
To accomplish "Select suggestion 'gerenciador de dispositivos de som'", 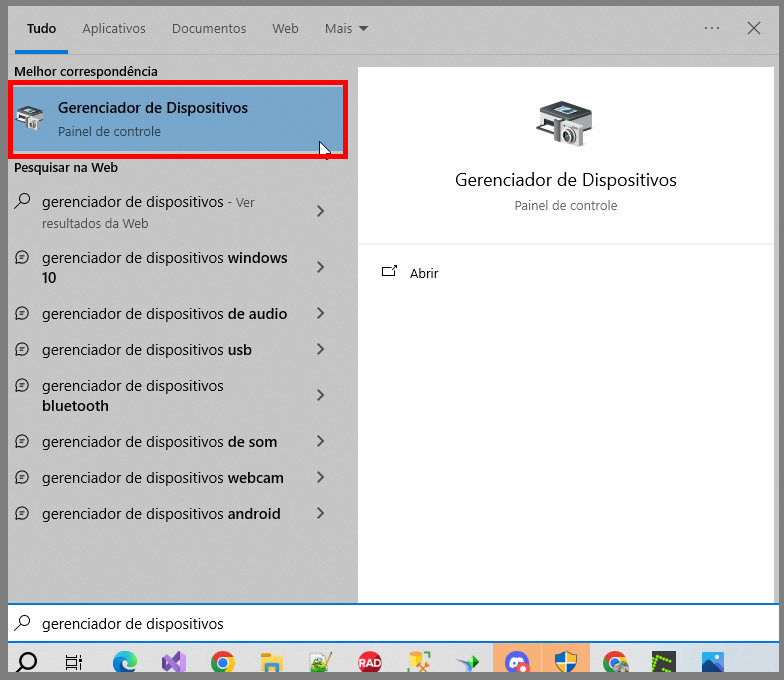I will pos(160,442).
